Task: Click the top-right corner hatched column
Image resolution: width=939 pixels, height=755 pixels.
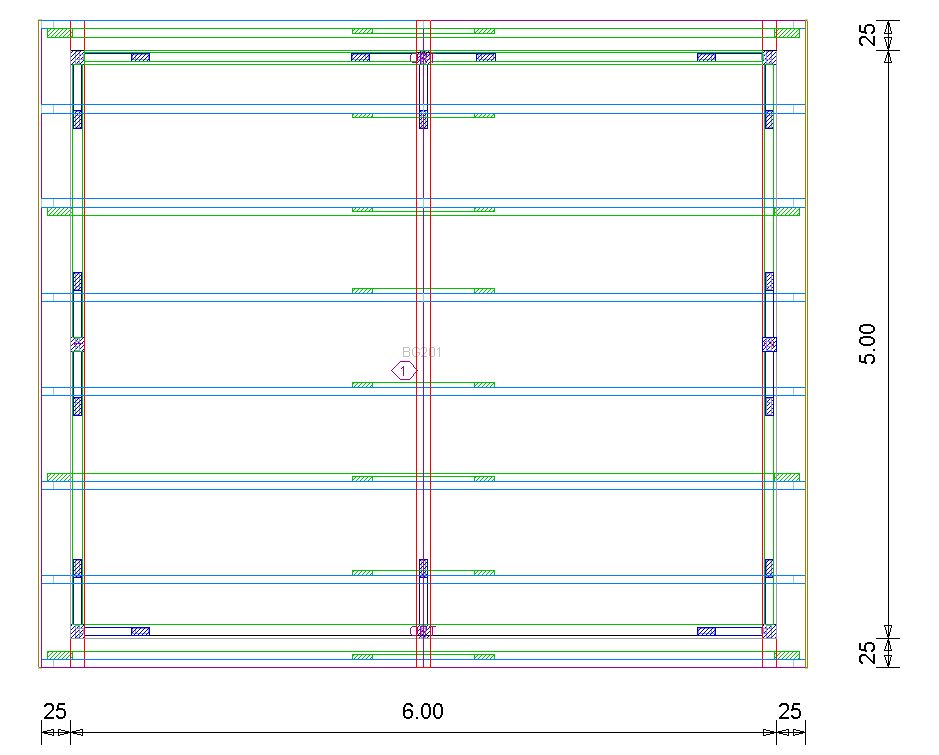Action: tap(769, 58)
